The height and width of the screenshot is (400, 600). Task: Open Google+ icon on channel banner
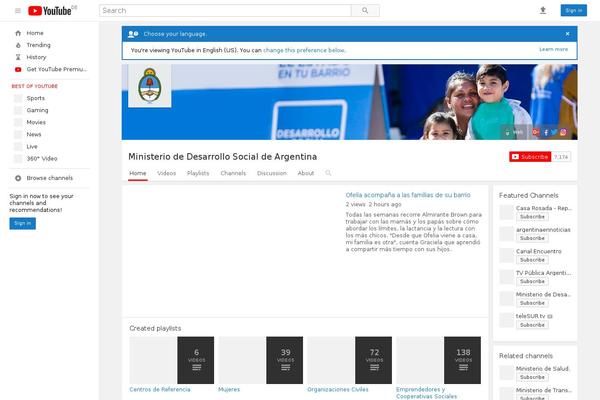click(x=535, y=132)
